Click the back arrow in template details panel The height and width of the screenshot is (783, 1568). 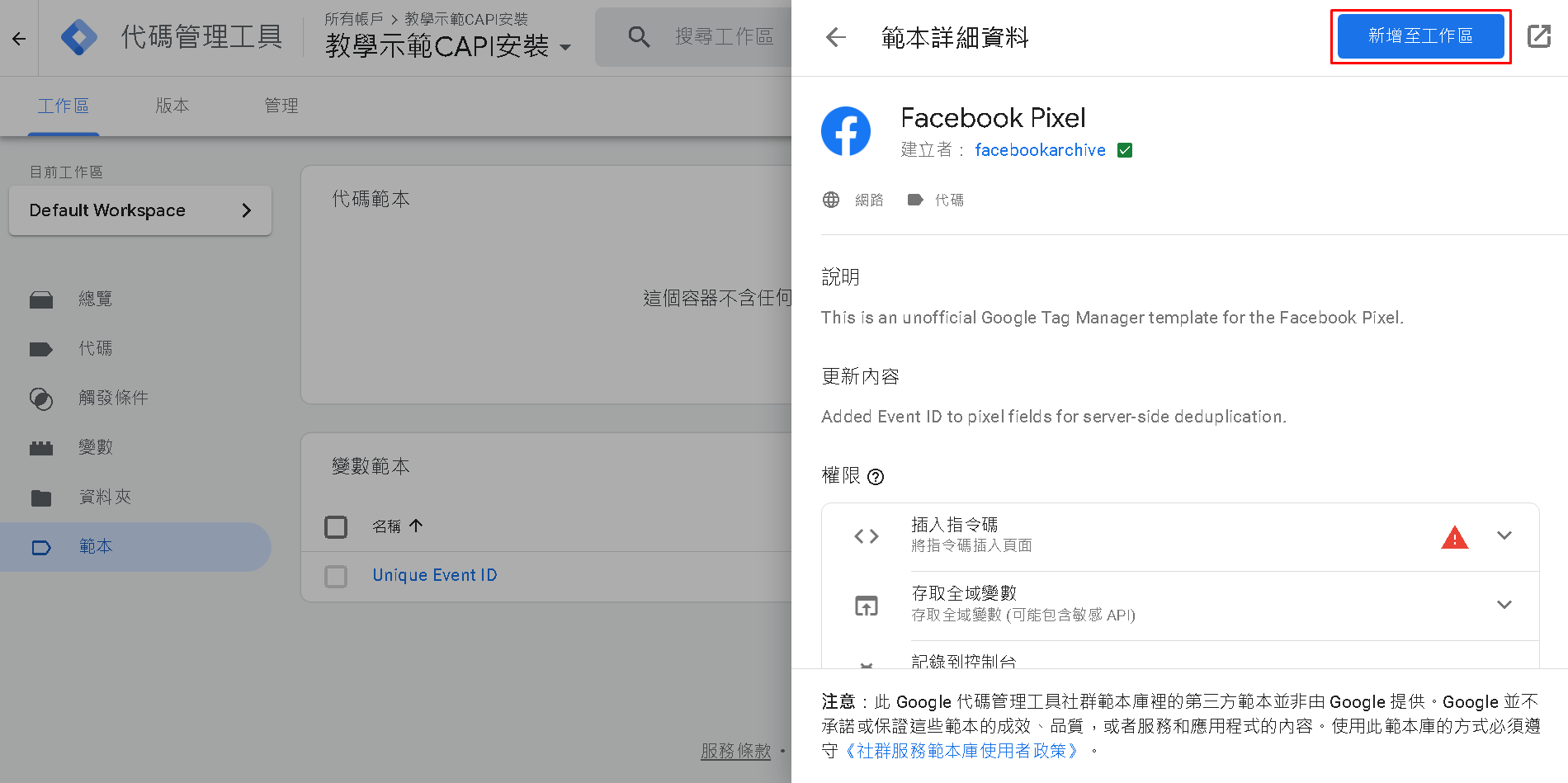coord(836,37)
